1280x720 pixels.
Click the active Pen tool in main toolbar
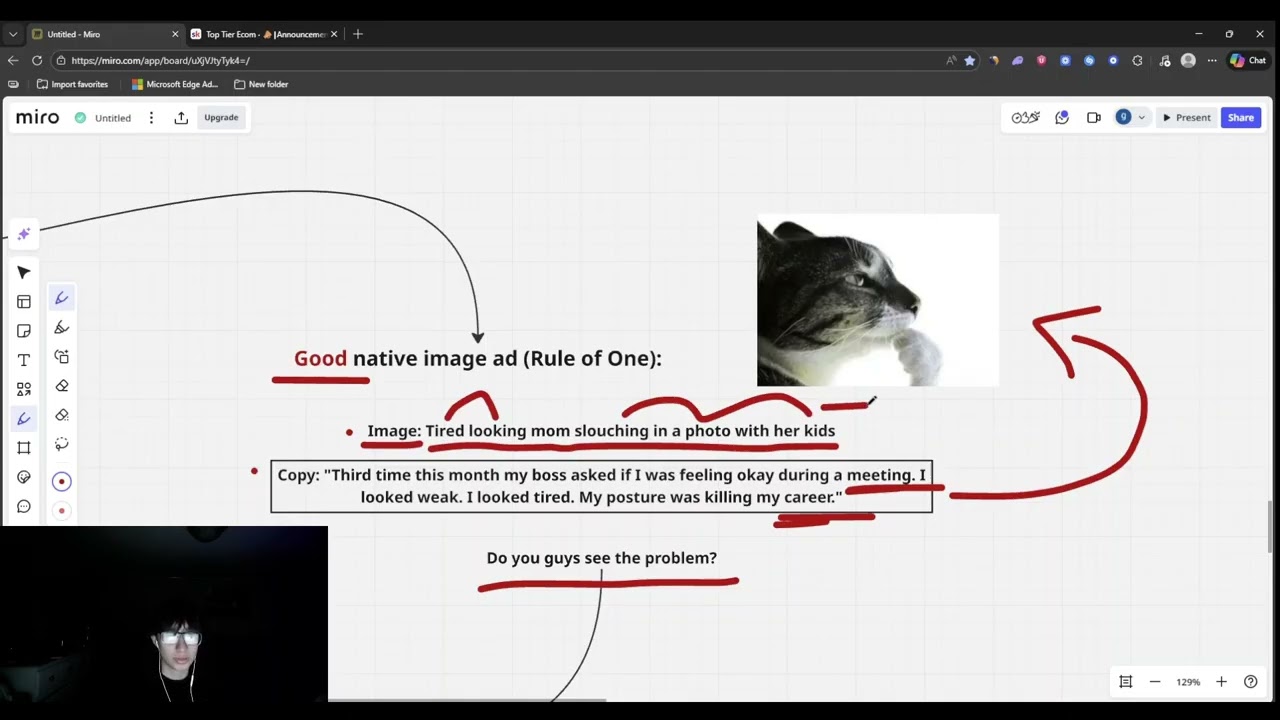coord(24,418)
